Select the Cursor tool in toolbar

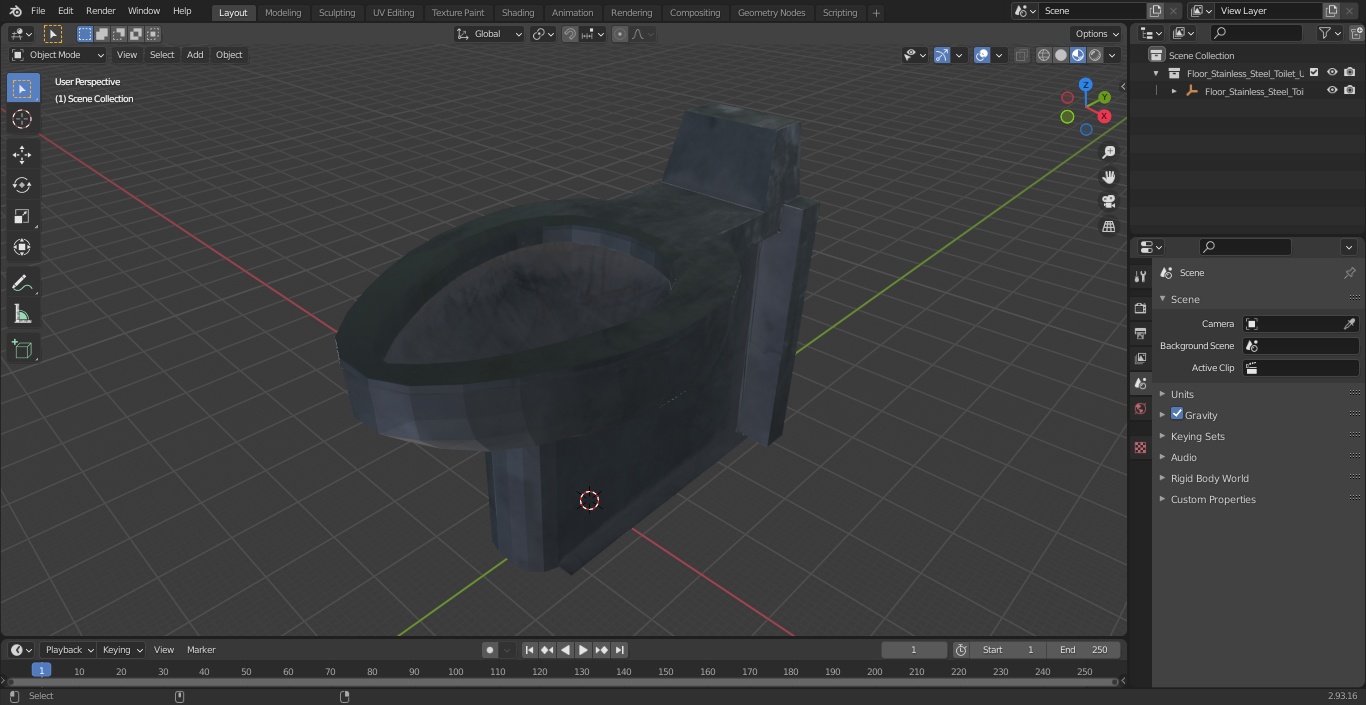[22, 119]
